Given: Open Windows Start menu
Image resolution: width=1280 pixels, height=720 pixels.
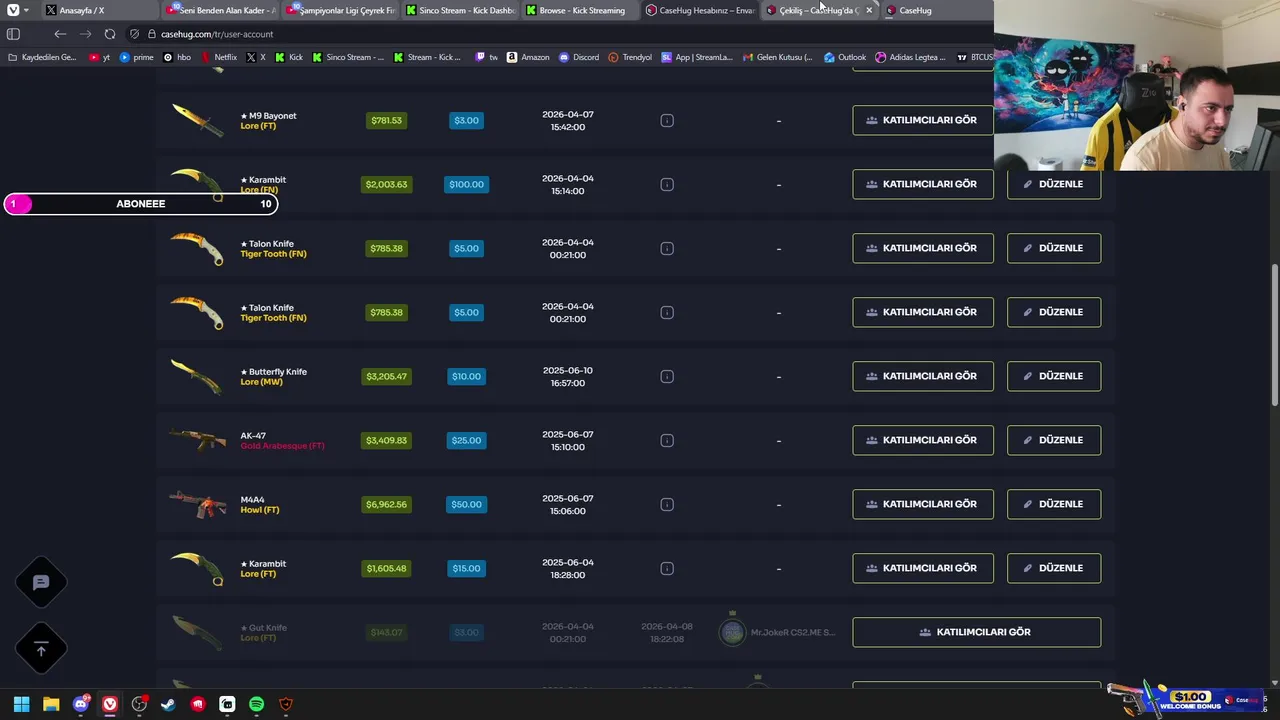Looking at the screenshot, I should click(x=21, y=704).
